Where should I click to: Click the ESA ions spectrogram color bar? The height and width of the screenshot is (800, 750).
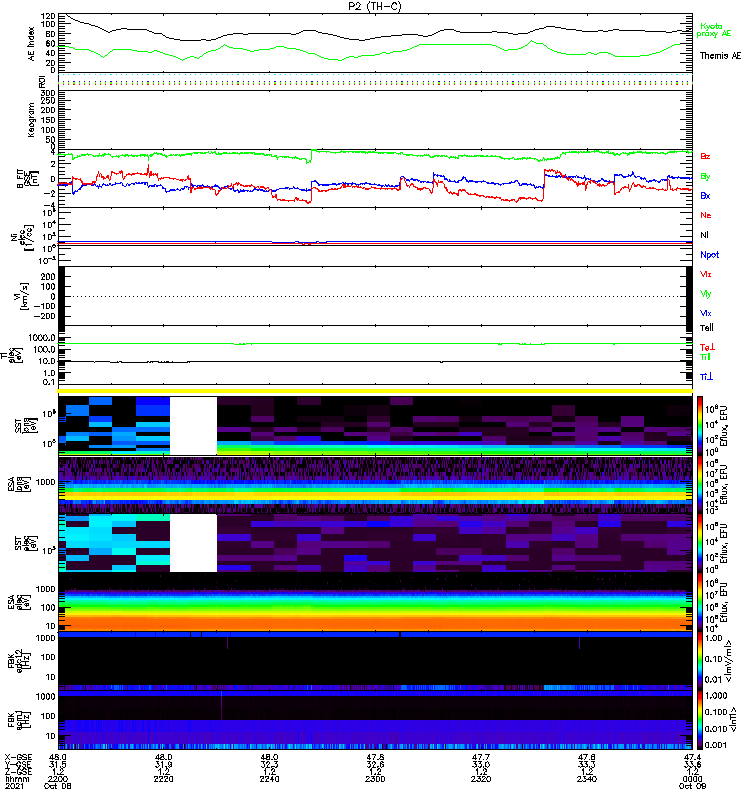coord(700,484)
